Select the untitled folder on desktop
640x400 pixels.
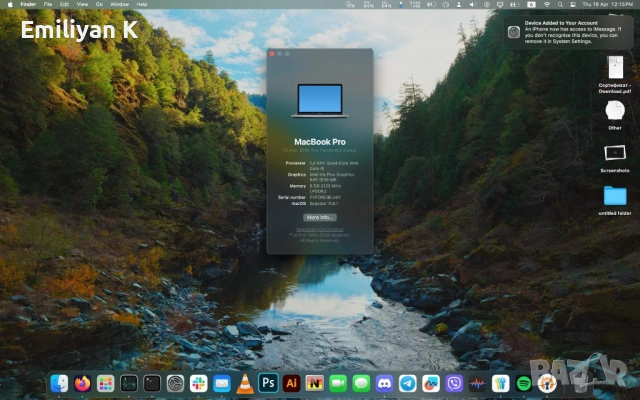click(615, 200)
